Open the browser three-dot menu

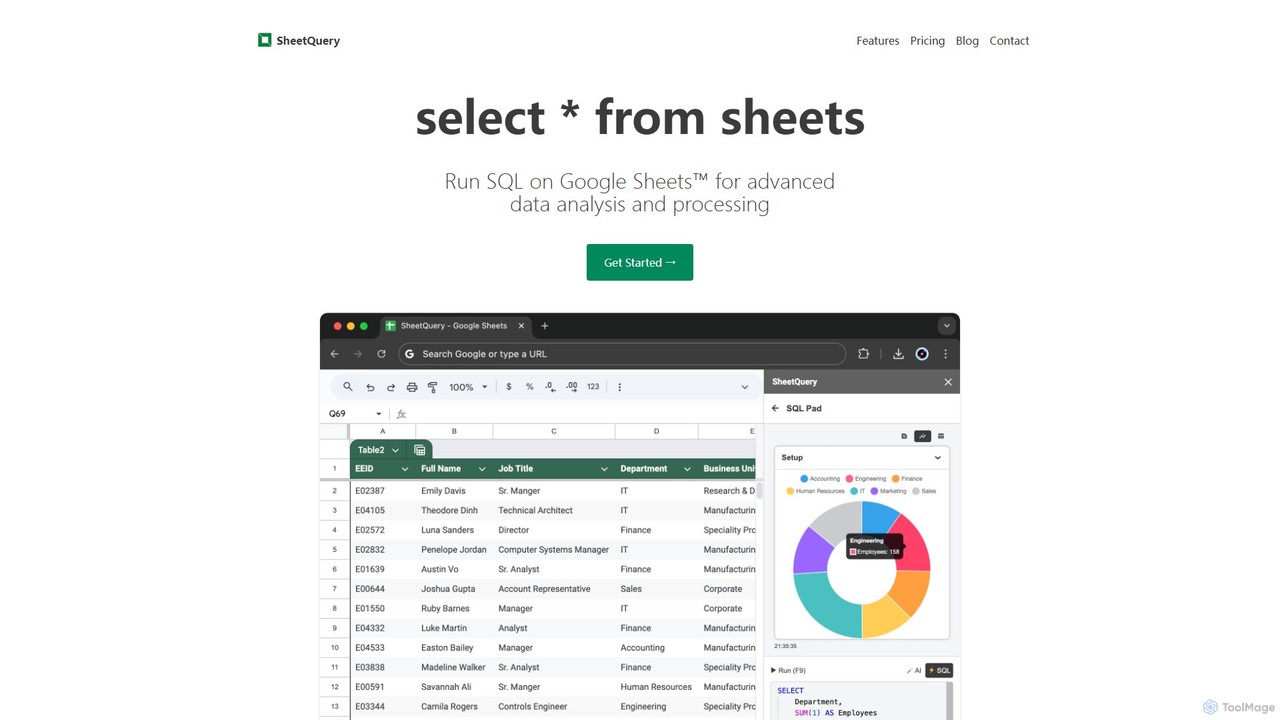coord(945,354)
